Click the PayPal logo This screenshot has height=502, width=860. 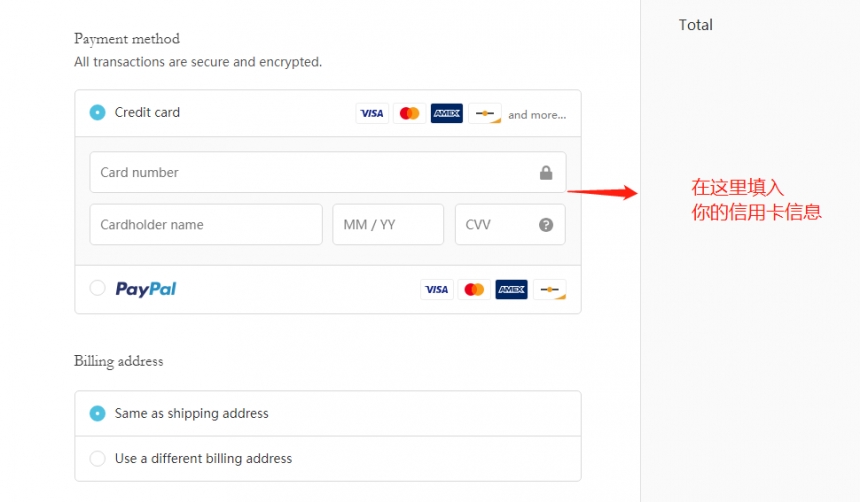146,289
